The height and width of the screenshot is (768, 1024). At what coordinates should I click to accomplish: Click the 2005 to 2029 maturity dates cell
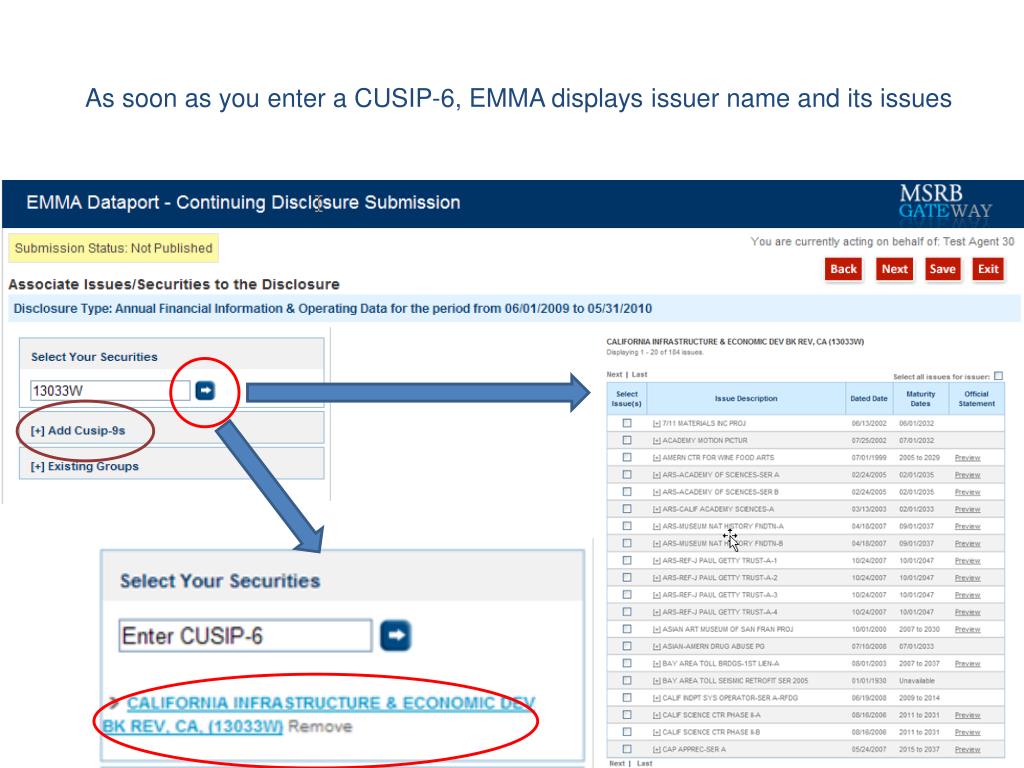(919, 458)
